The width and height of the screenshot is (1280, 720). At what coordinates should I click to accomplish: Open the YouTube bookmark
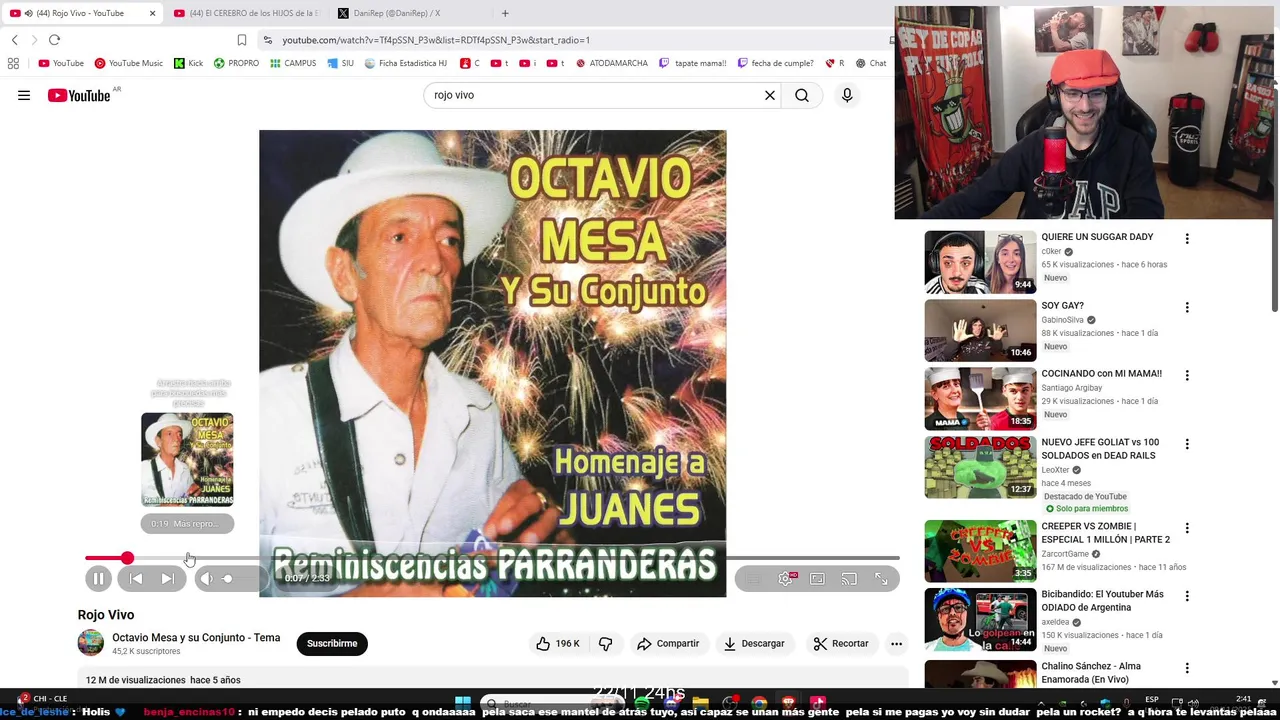point(61,63)
